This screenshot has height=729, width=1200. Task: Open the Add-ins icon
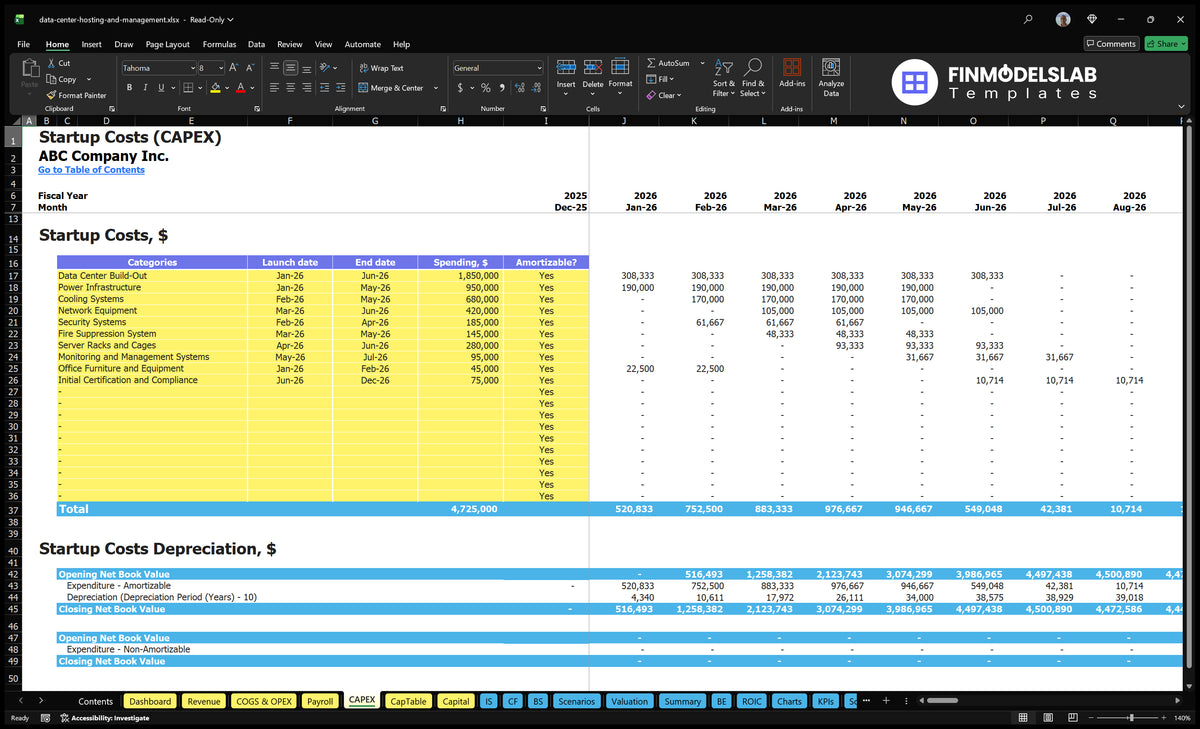point(792,68)
